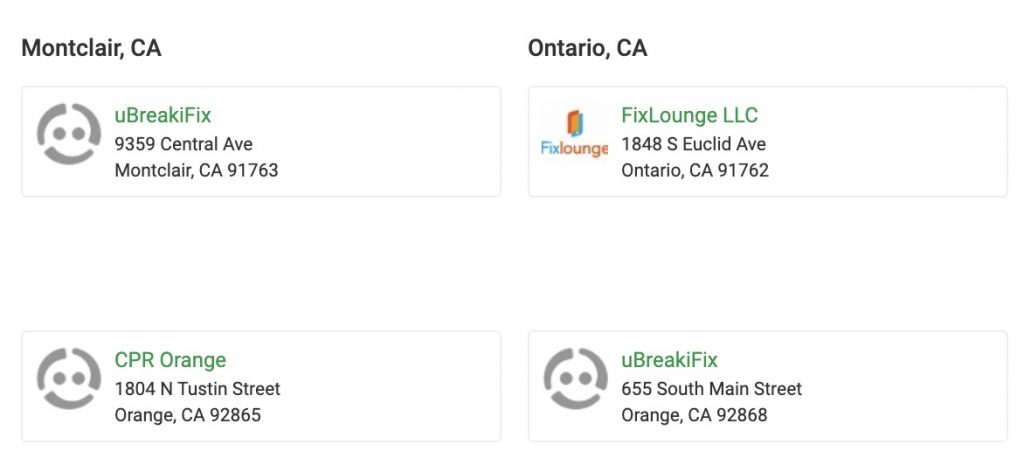1024x465 pixels.
Task: Click the Fixlounge logo thumbnail
Action: (x=575, y=134)
